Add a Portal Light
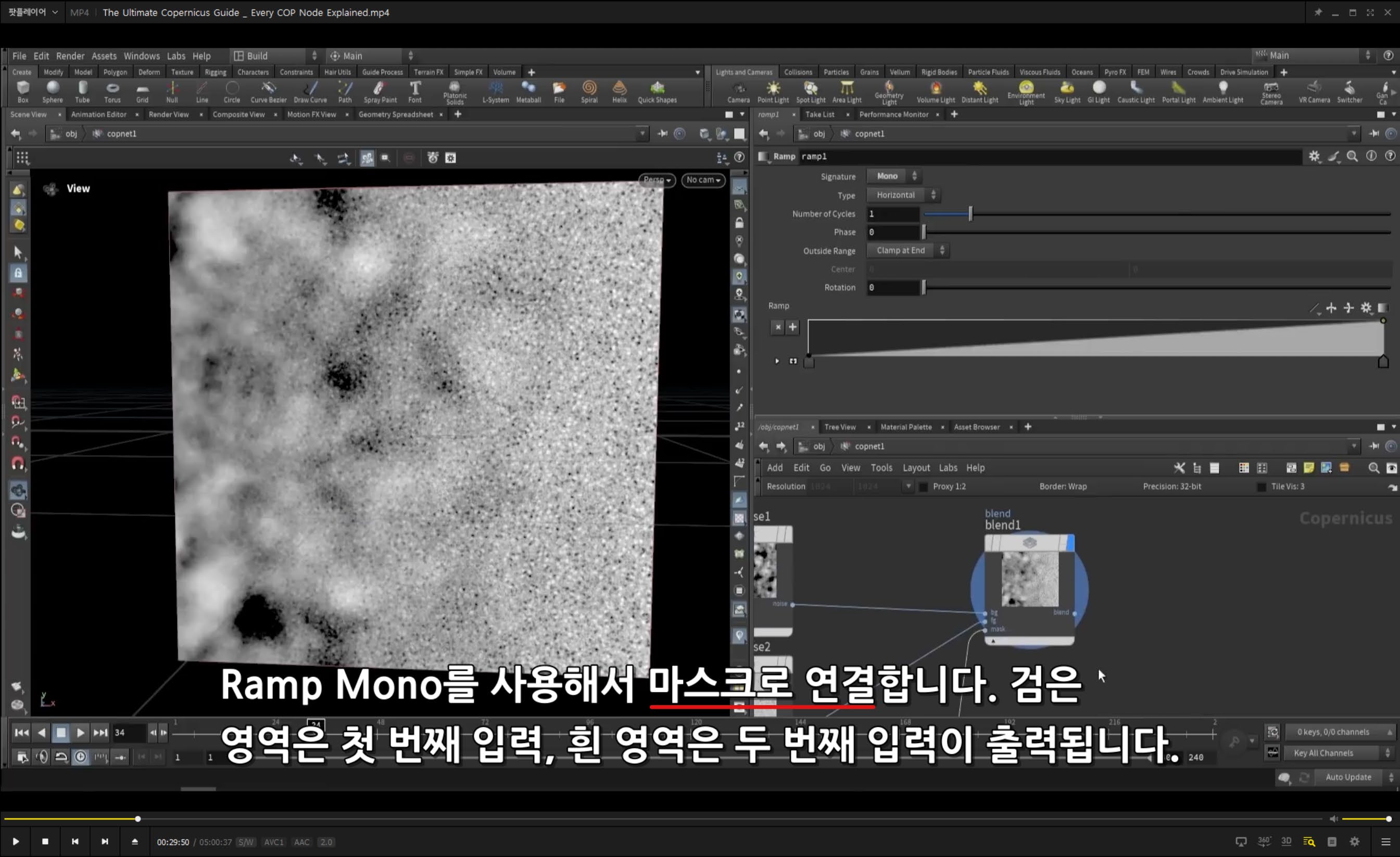Screen dimensions: 1400x857 point(1178,93)
